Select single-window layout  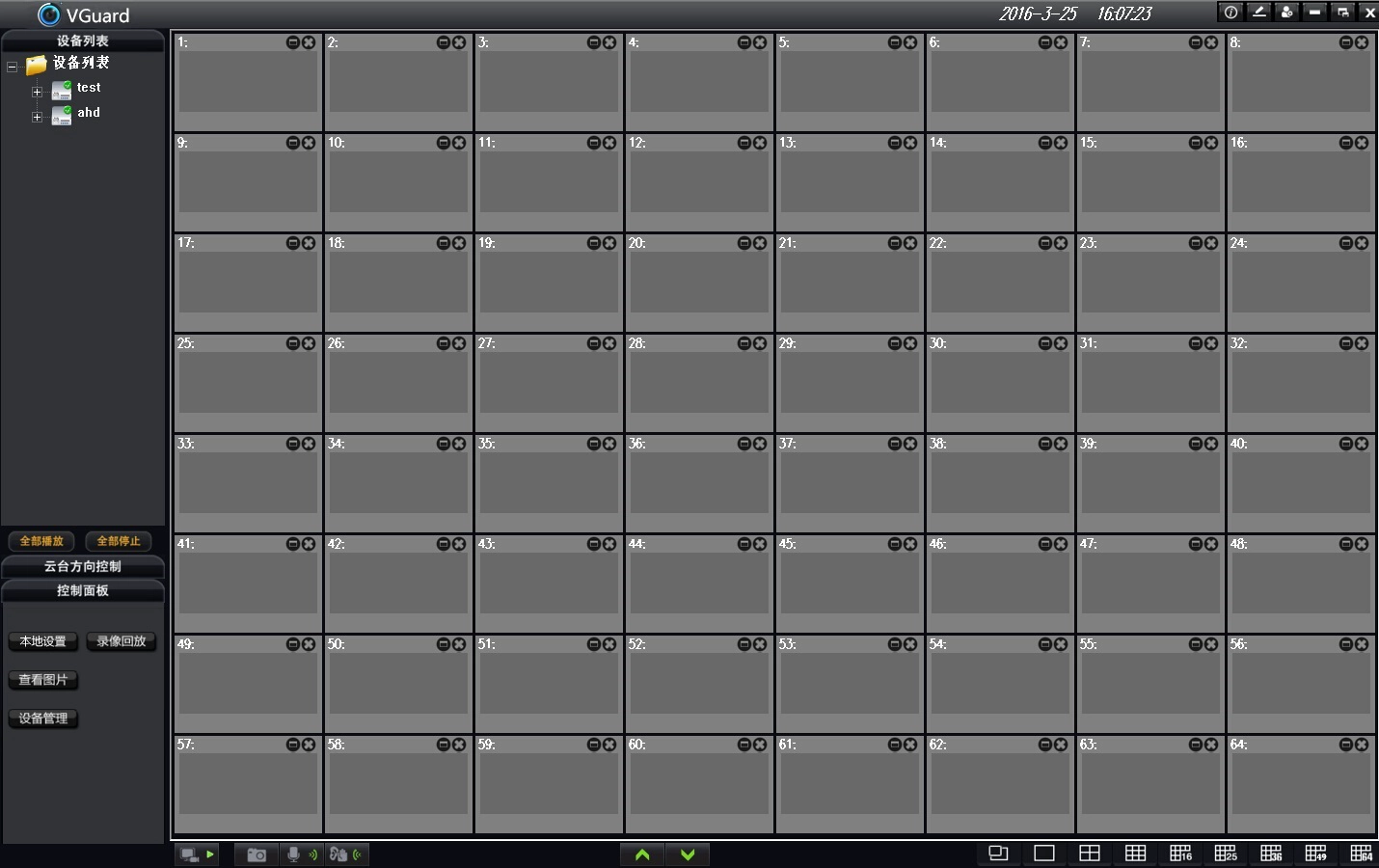pos(1044,854)
